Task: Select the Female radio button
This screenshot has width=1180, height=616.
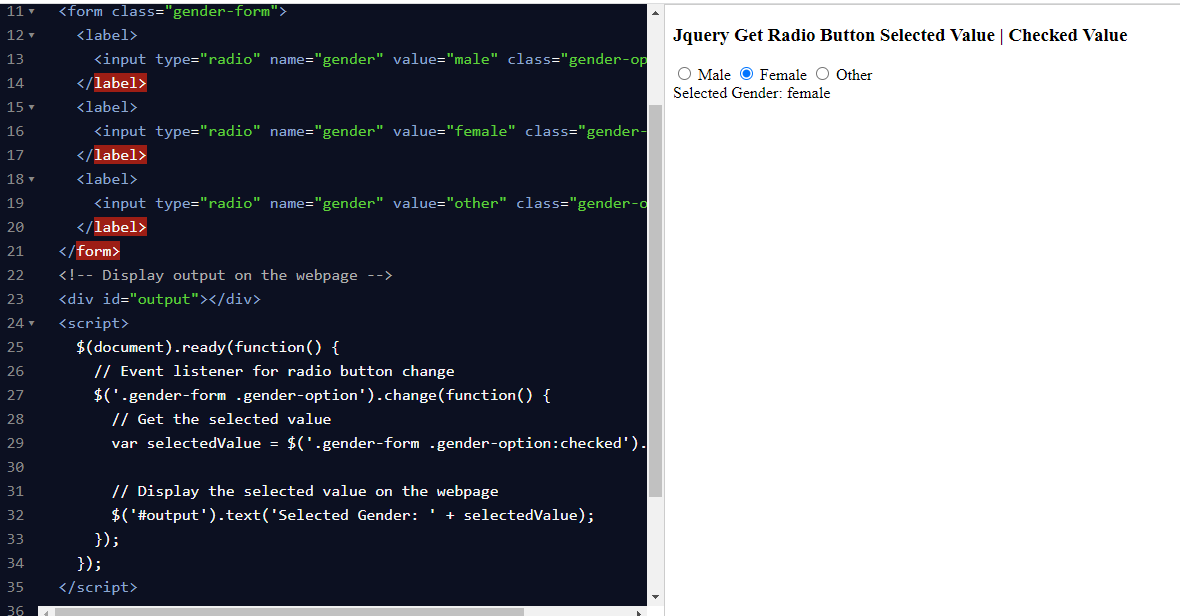Action: [746, 74]
